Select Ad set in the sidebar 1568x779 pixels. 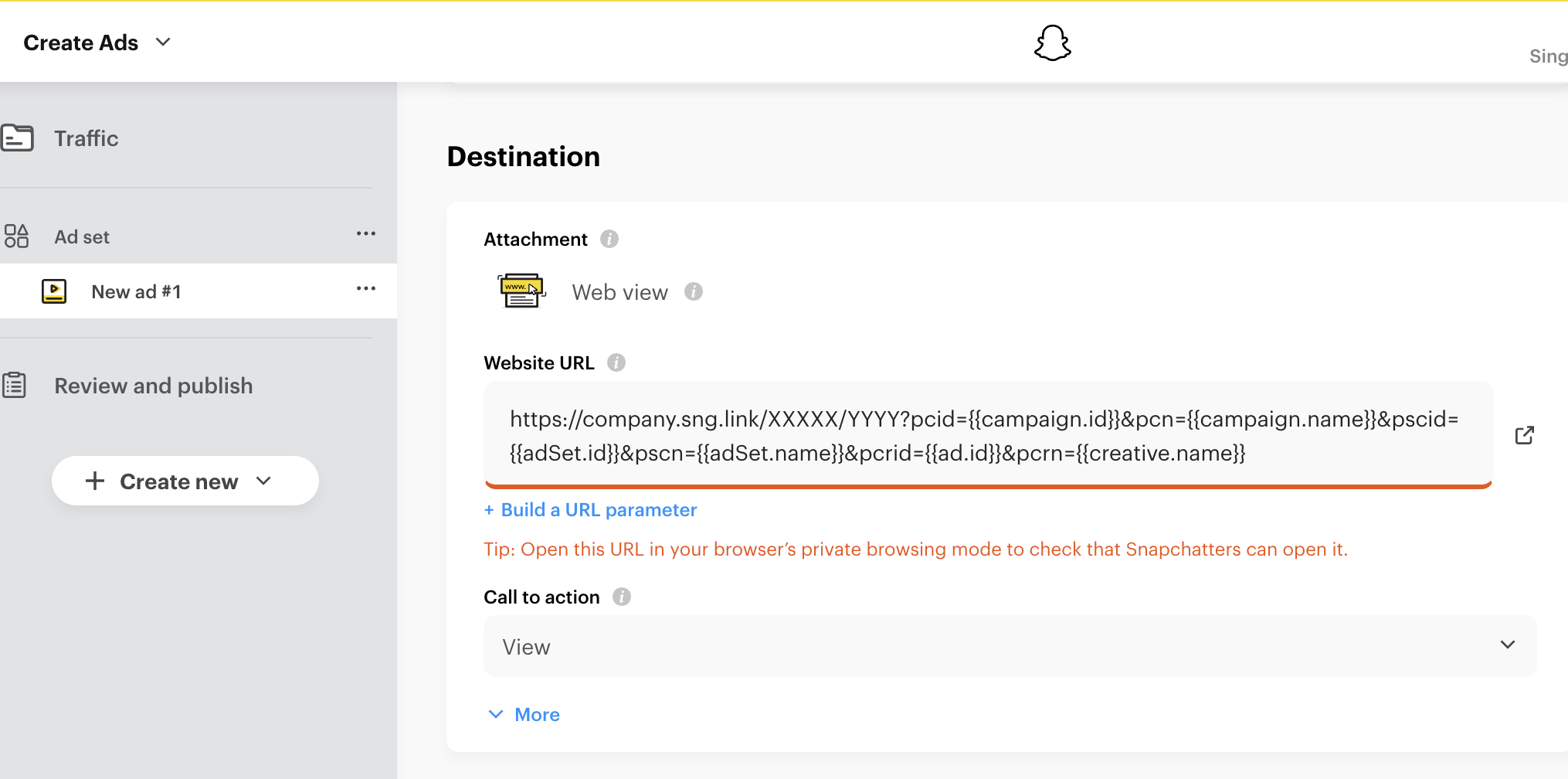coord(82,237)
